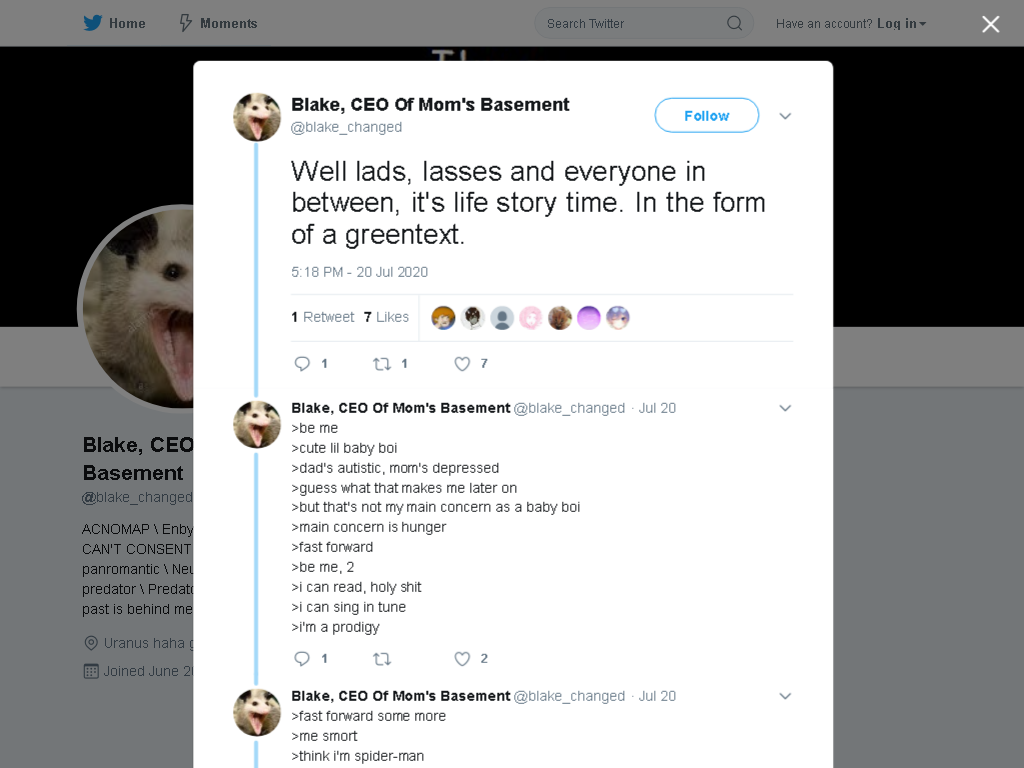Viewport: 1024px width, 768px height.
Task: Like the '>be me' tweet with 2 likes
Action: 462,659
